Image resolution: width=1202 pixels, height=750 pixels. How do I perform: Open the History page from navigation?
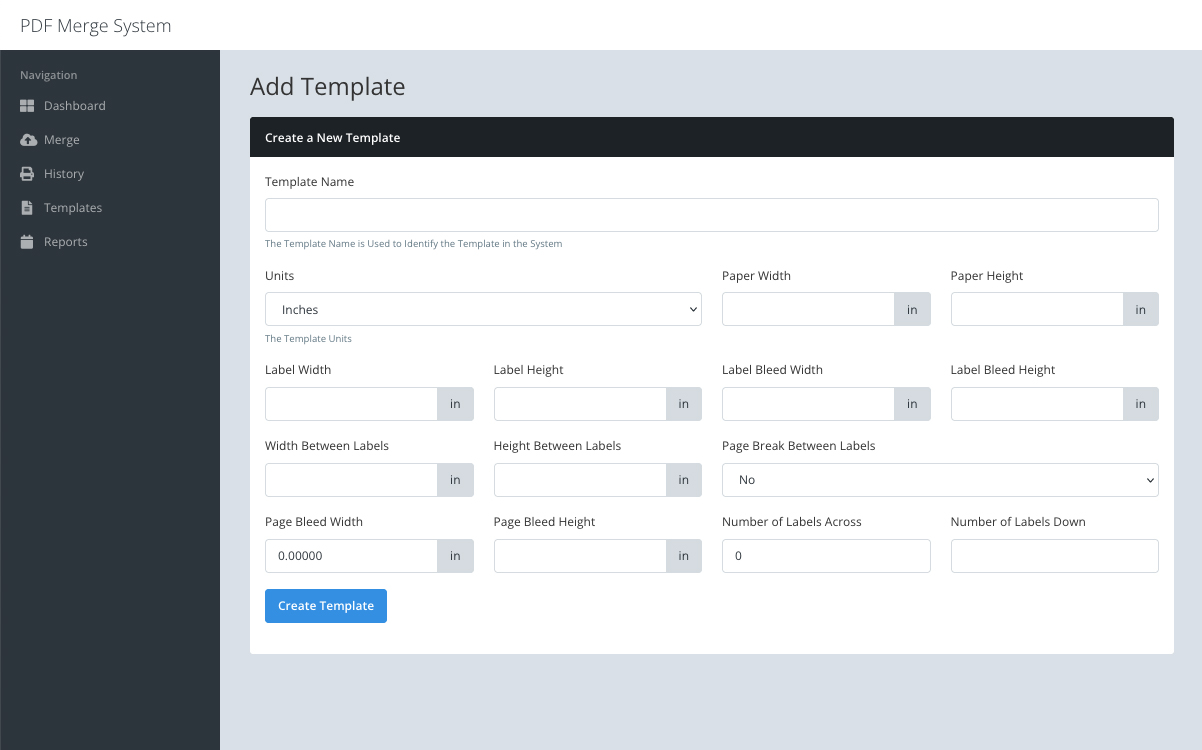[x=64, y=173]
